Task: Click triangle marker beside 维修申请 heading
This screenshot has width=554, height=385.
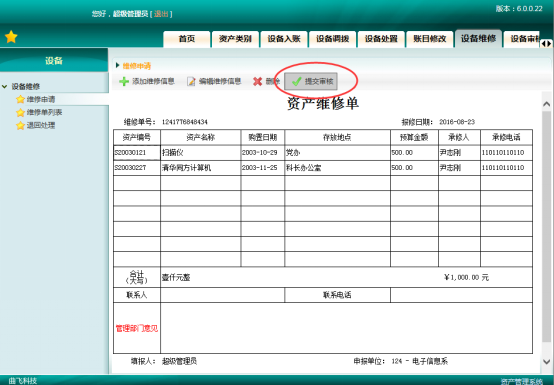Action: (117, 65)
